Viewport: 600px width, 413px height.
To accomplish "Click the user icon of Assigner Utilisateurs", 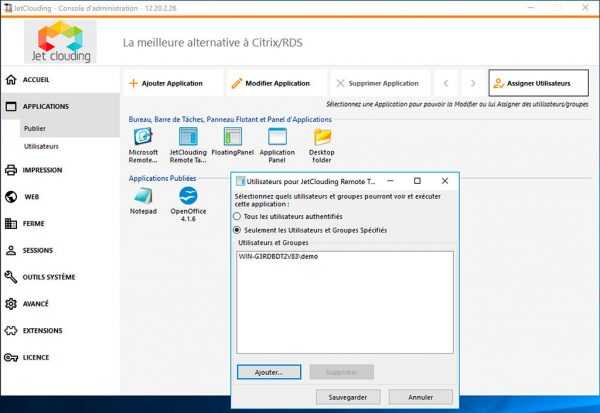I will coord(498,83).
